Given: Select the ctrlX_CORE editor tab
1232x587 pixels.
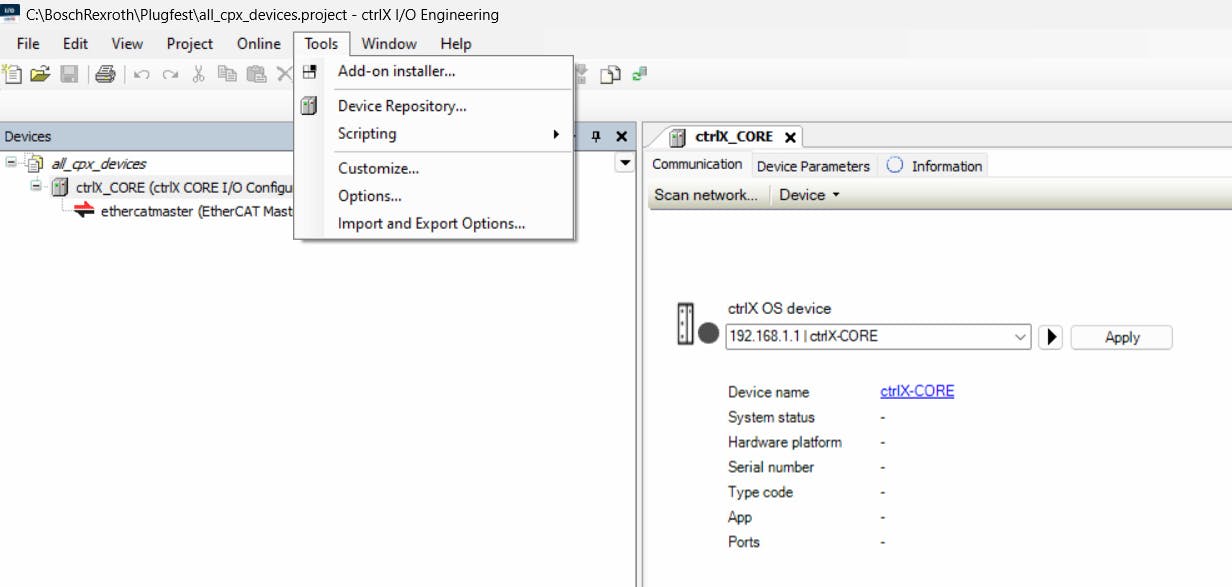Looking at the screenshot, I should [735, 137].
